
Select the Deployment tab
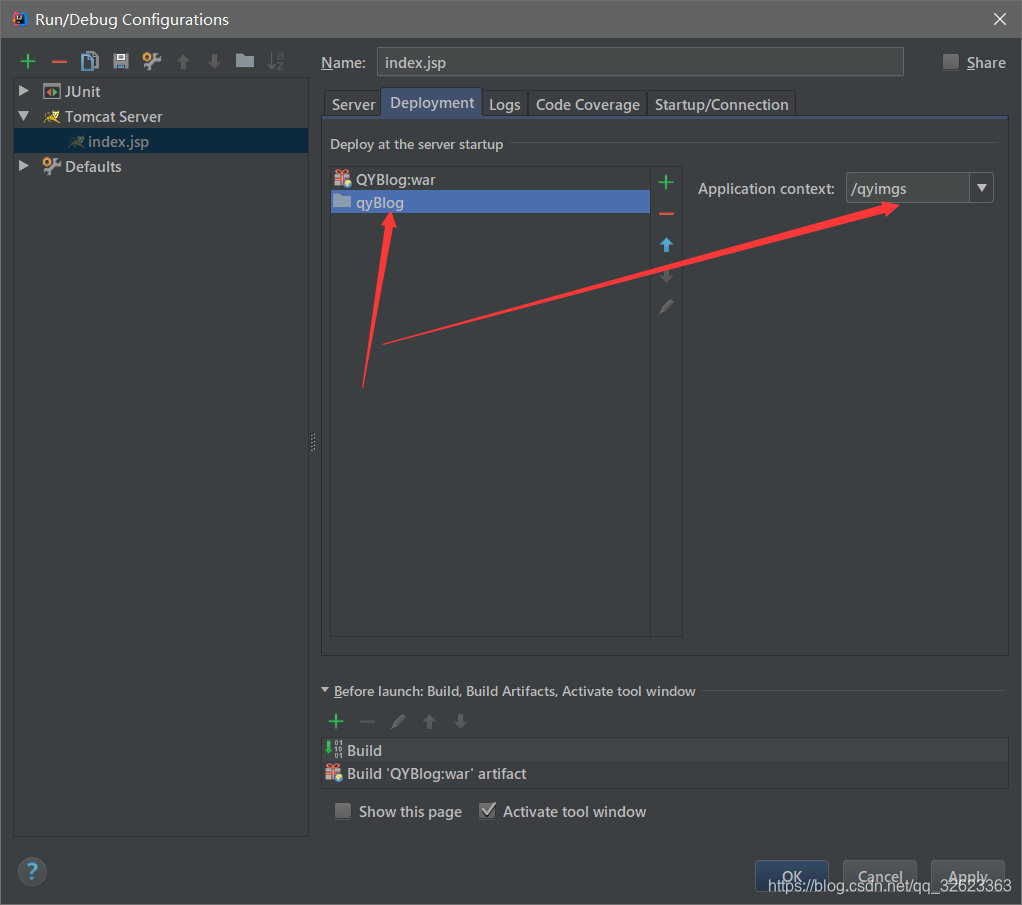pyautogui.click(x=431, y=103)
